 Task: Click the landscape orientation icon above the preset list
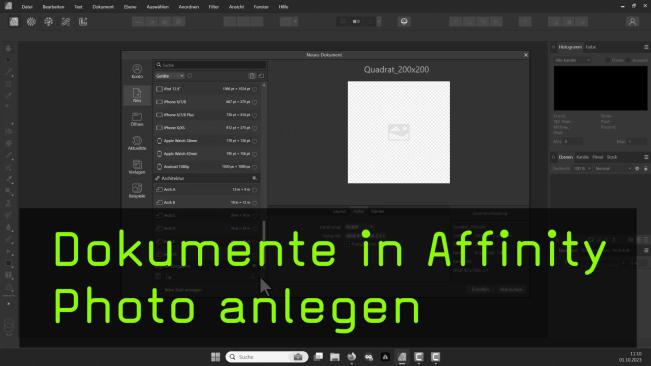[x=261, y=76]
